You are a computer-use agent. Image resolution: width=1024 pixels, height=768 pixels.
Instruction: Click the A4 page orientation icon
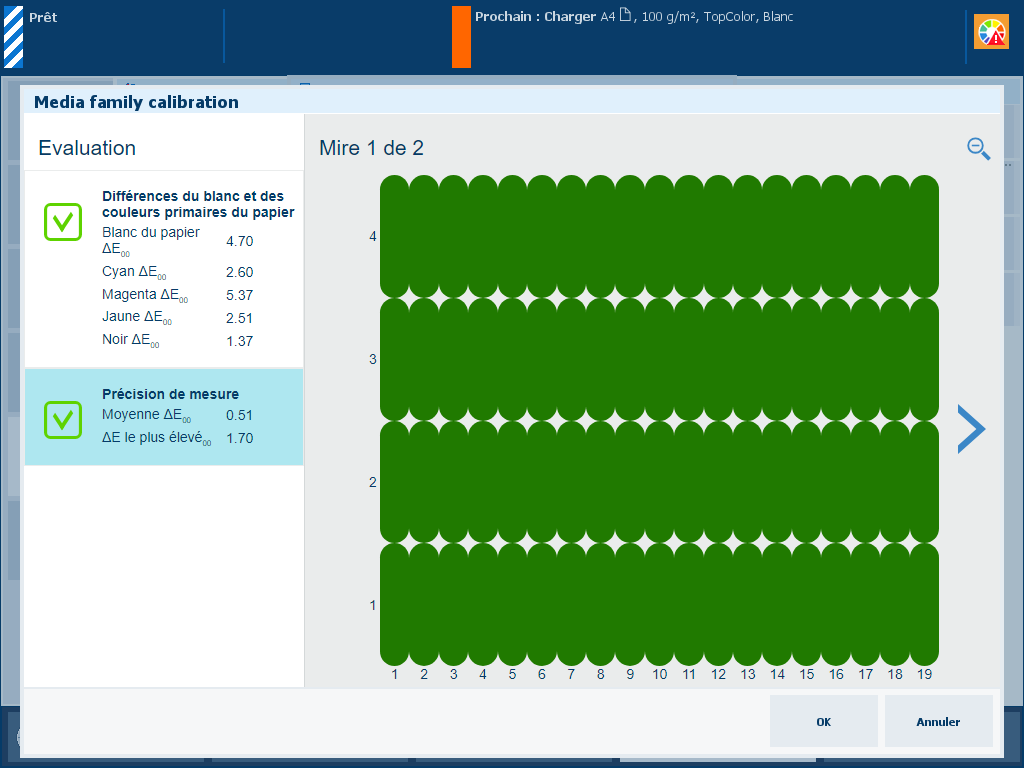tap(625, 16)
